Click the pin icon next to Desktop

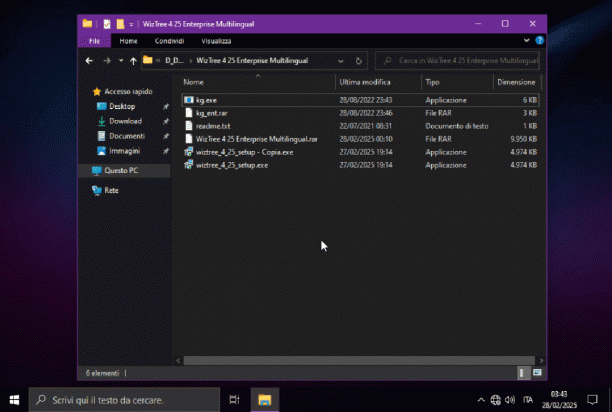pos(165,107)
